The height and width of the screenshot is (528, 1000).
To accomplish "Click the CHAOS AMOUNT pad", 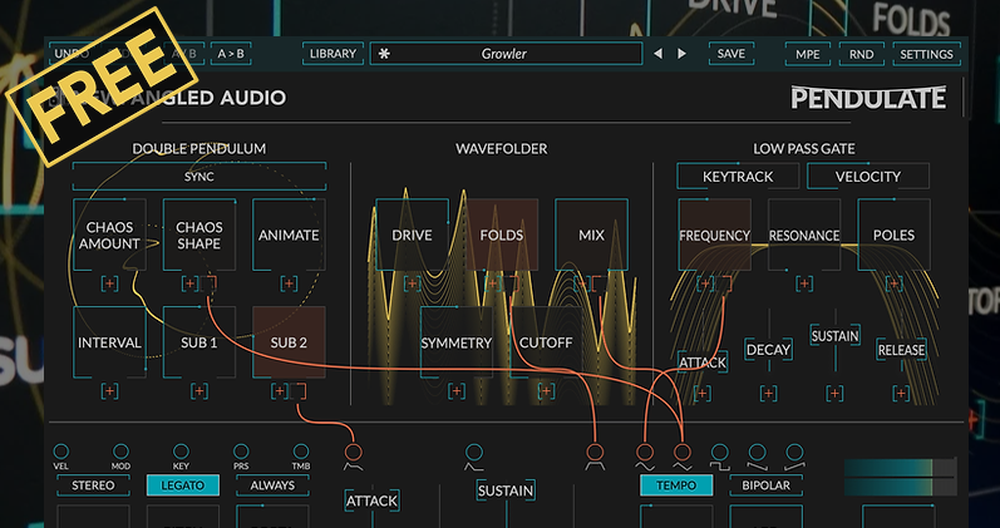I will [110, 235].
